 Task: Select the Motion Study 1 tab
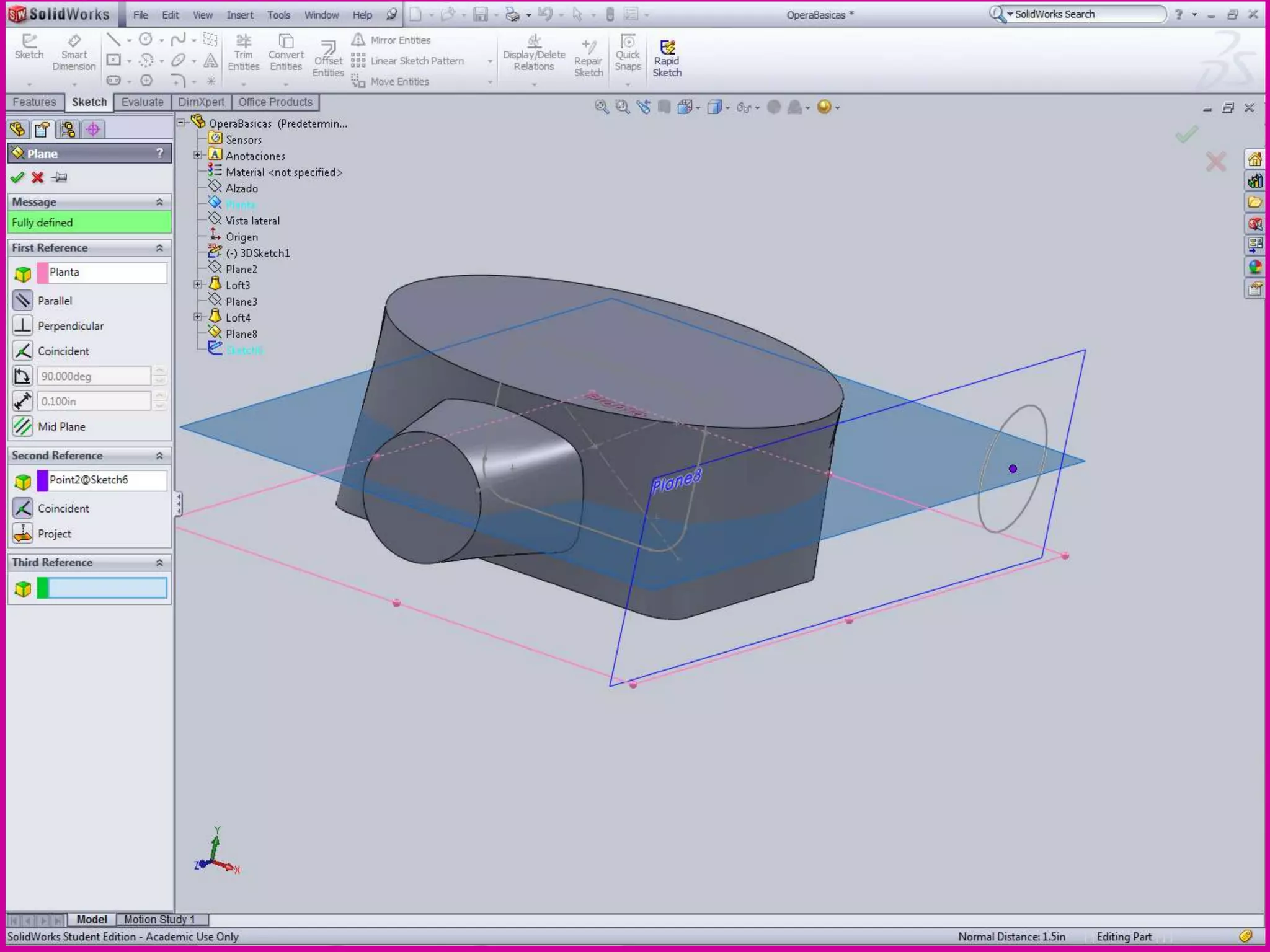point(159,919)
